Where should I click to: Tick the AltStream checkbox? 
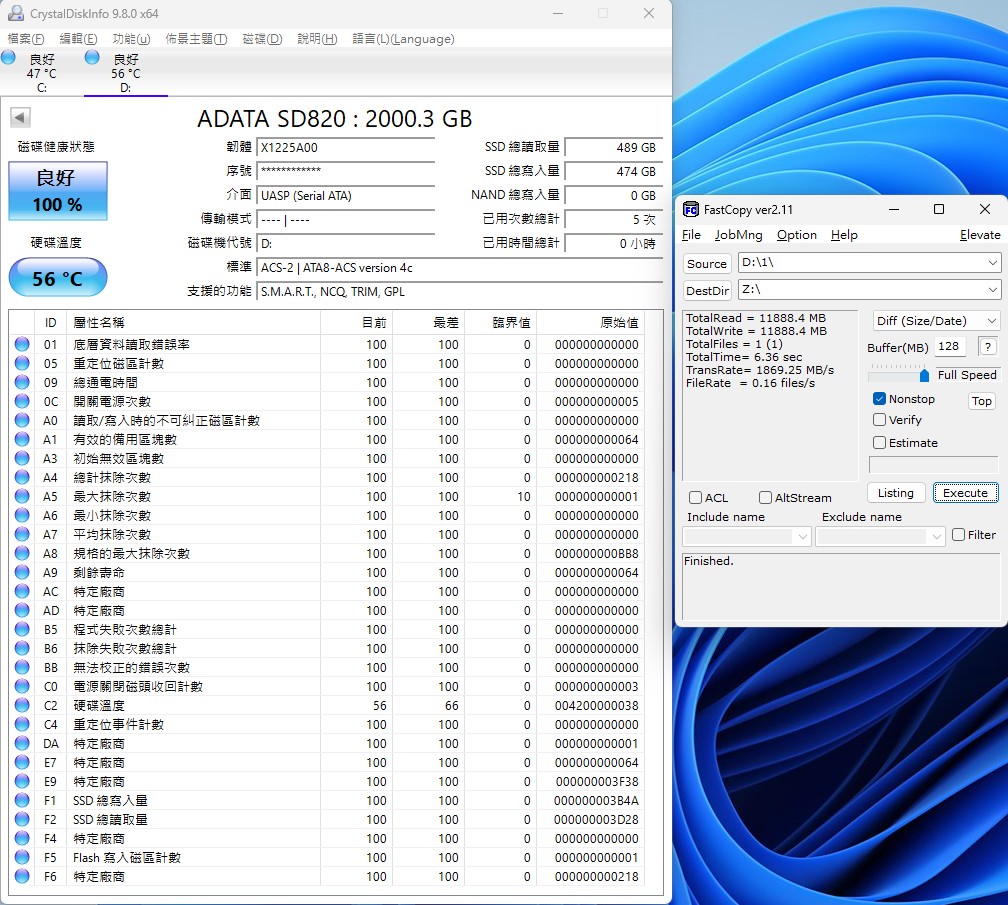click(765, 497)
